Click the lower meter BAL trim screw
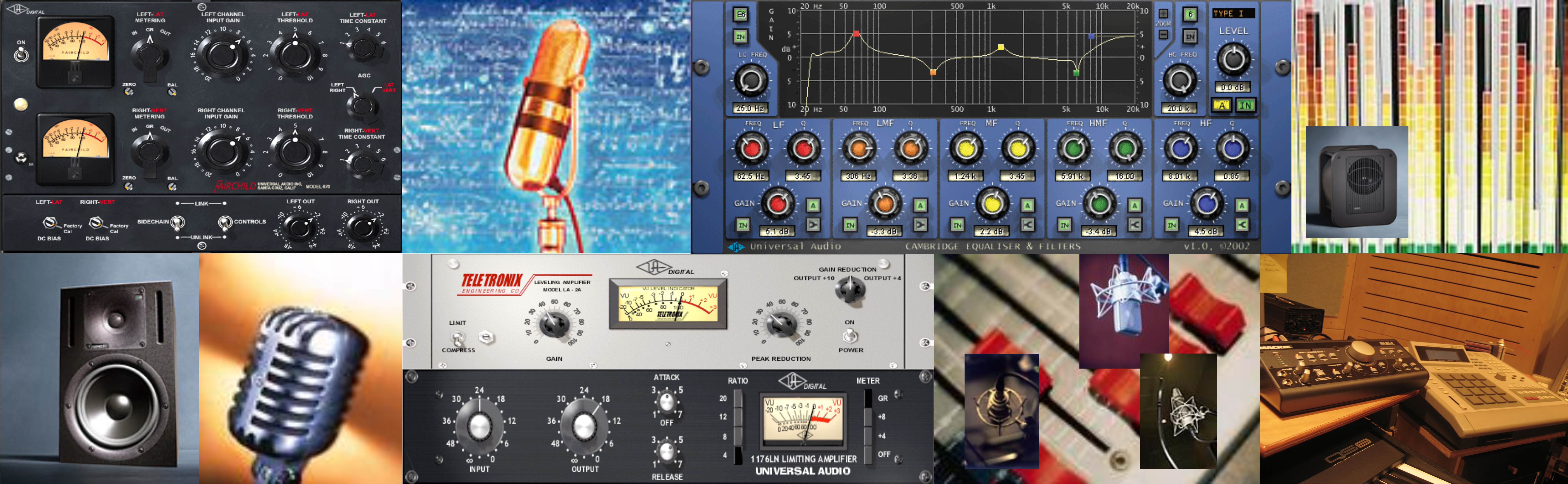This screenshot has height=484, width=1568. (172, 187)
